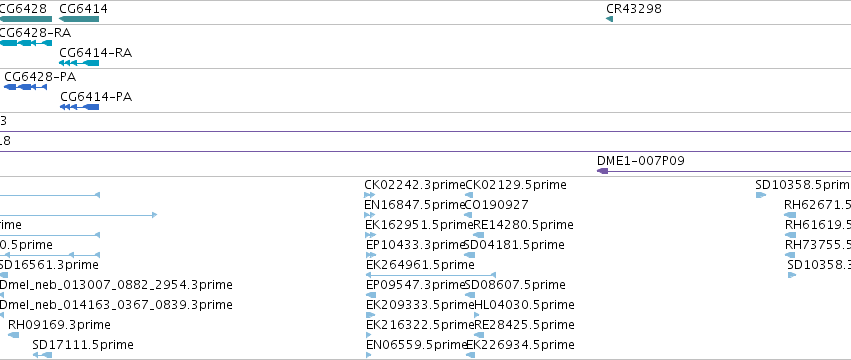
Task: Open Dmel_neb_013007_0882_2954.3prime label
Action: pos(116,285)
